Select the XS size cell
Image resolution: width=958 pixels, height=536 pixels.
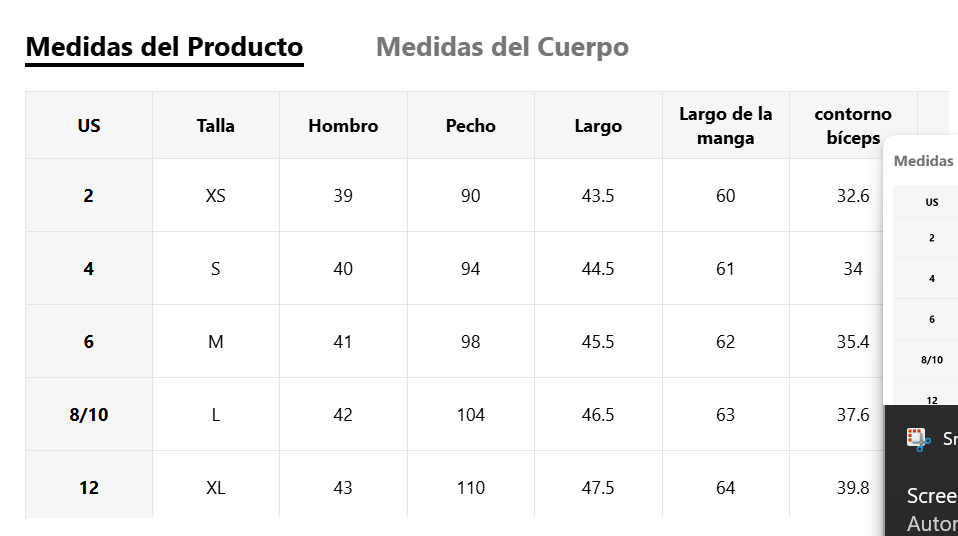(x=216, y=196)
